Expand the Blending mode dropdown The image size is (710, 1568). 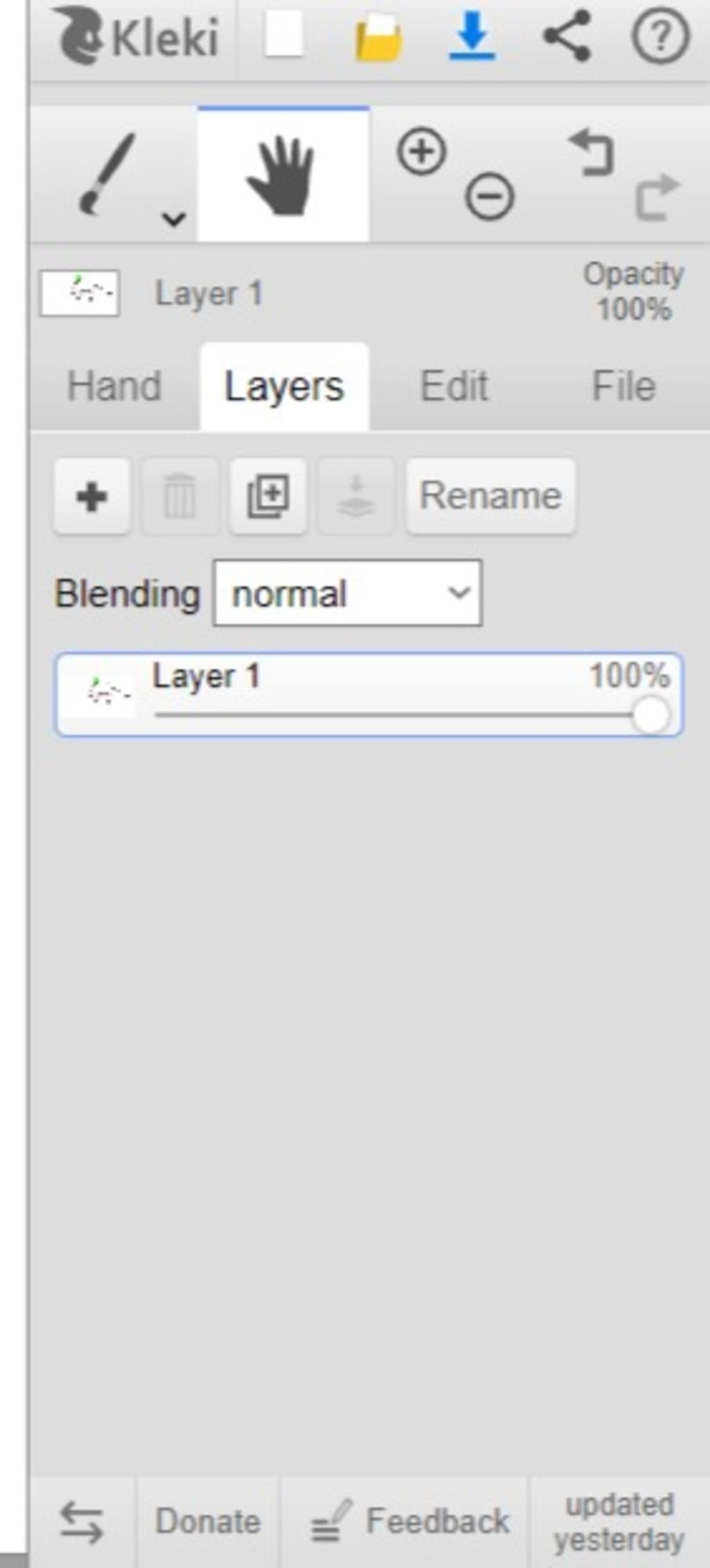click(347, 593)
